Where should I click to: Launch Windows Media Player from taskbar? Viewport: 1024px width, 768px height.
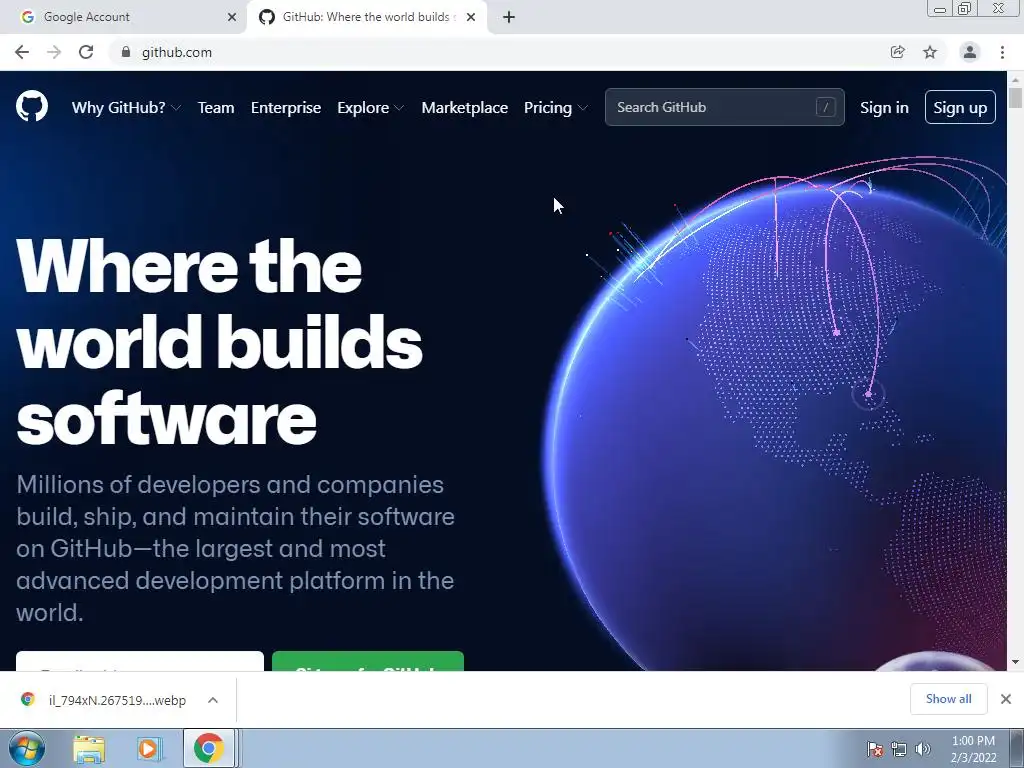148,749
